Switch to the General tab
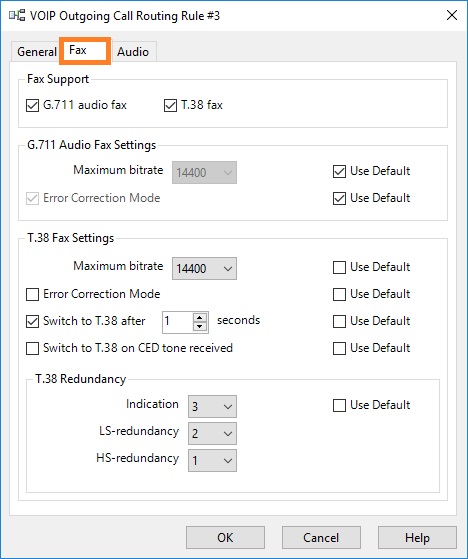The width and height of the screenshot is (468, 559). (x=36, y=52)
